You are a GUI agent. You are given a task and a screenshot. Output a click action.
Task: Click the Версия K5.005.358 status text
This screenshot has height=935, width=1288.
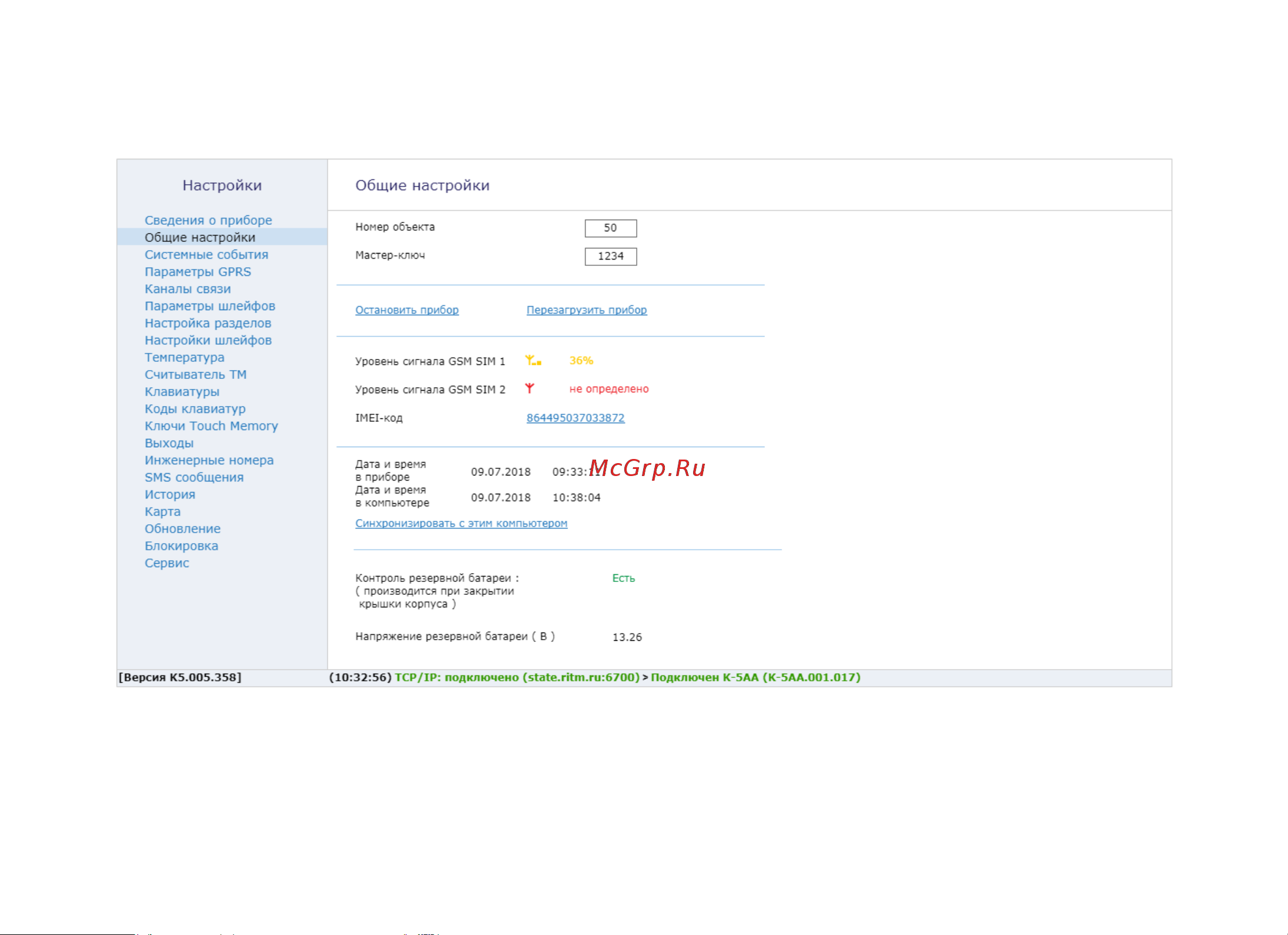(180, 677)
